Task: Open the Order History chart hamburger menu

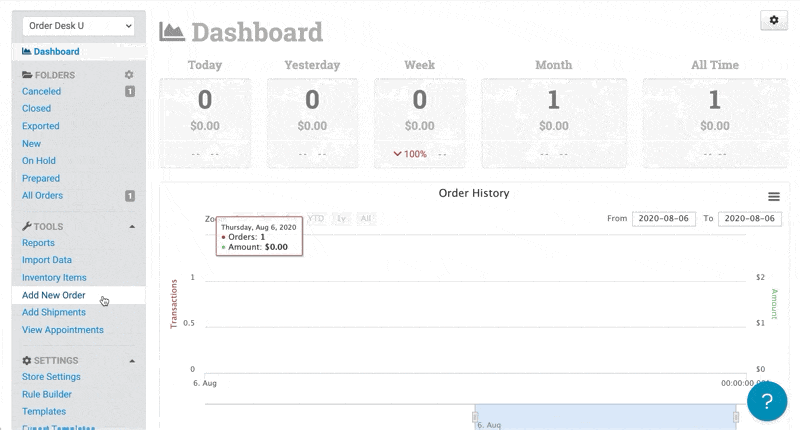Action: point(773,197)
